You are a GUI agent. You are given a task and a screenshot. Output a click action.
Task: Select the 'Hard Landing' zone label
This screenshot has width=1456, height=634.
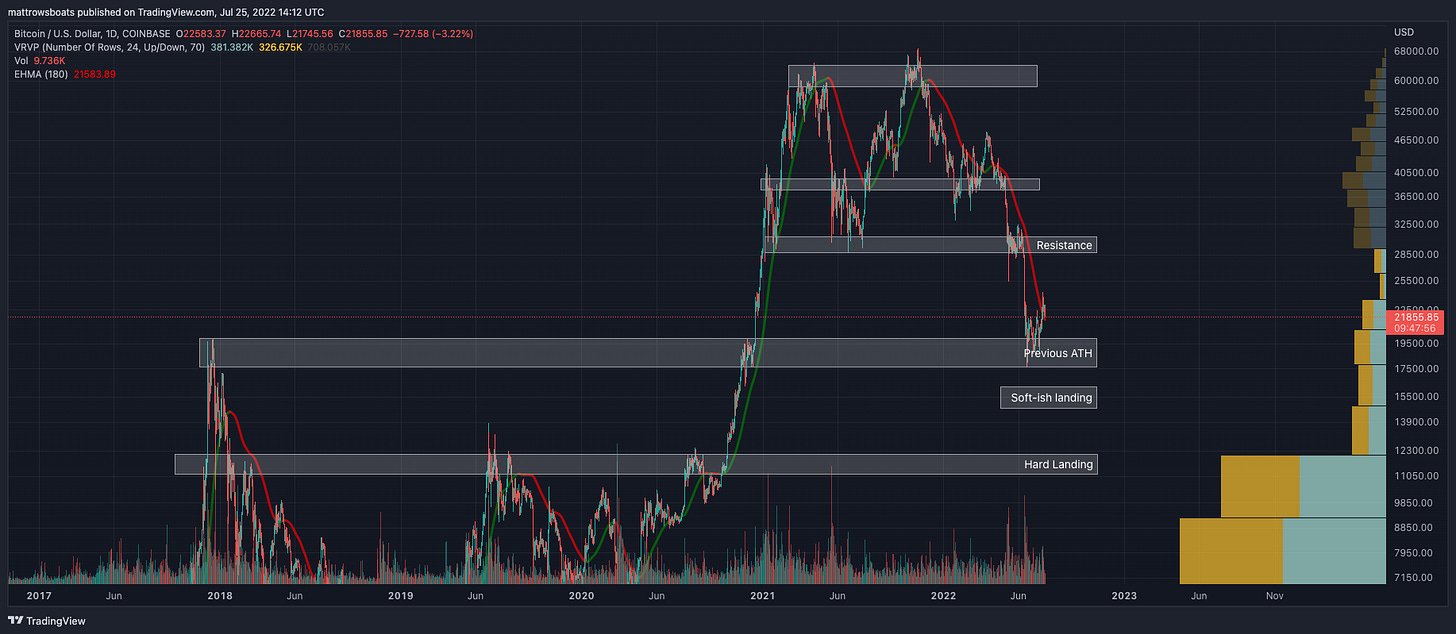1058,464
